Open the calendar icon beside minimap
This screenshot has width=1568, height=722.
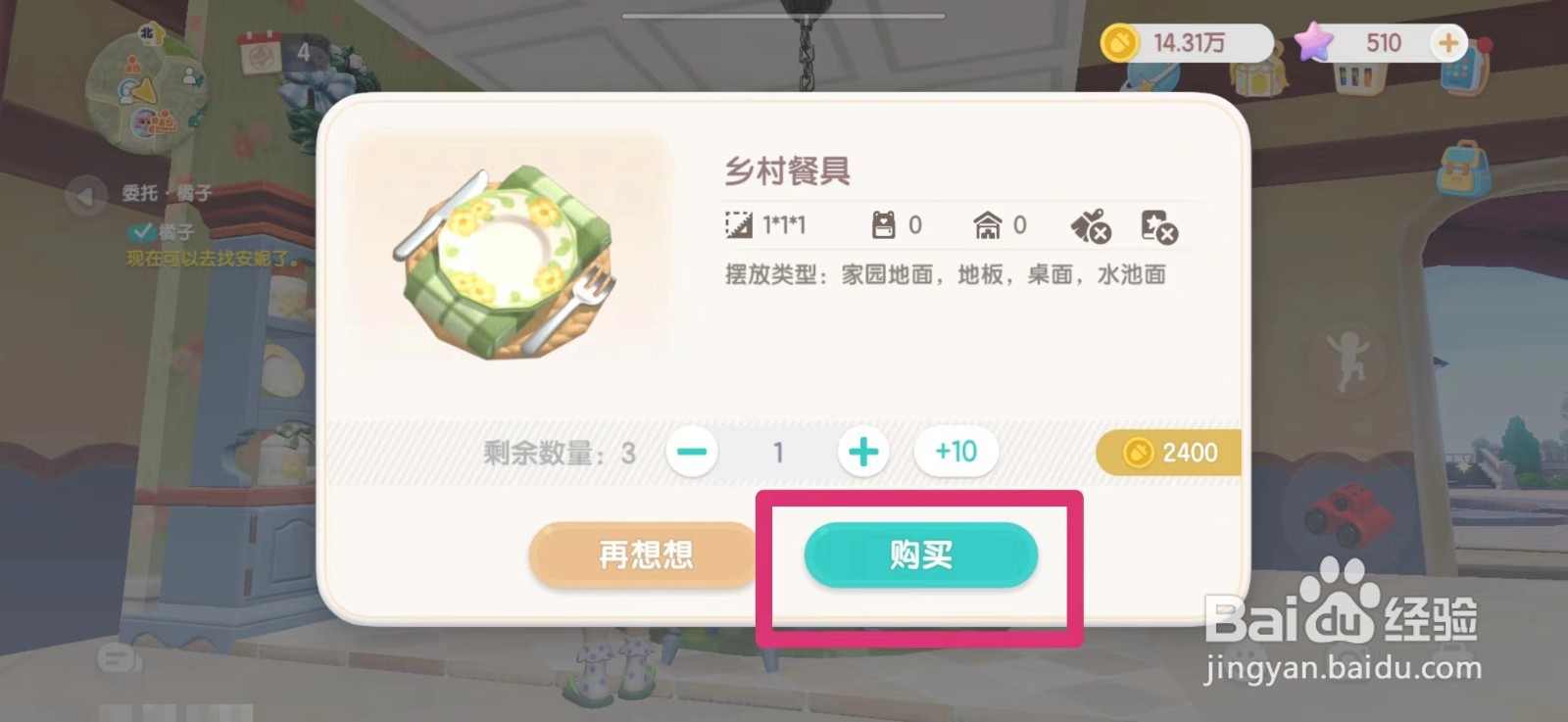[x=261, y=54]
